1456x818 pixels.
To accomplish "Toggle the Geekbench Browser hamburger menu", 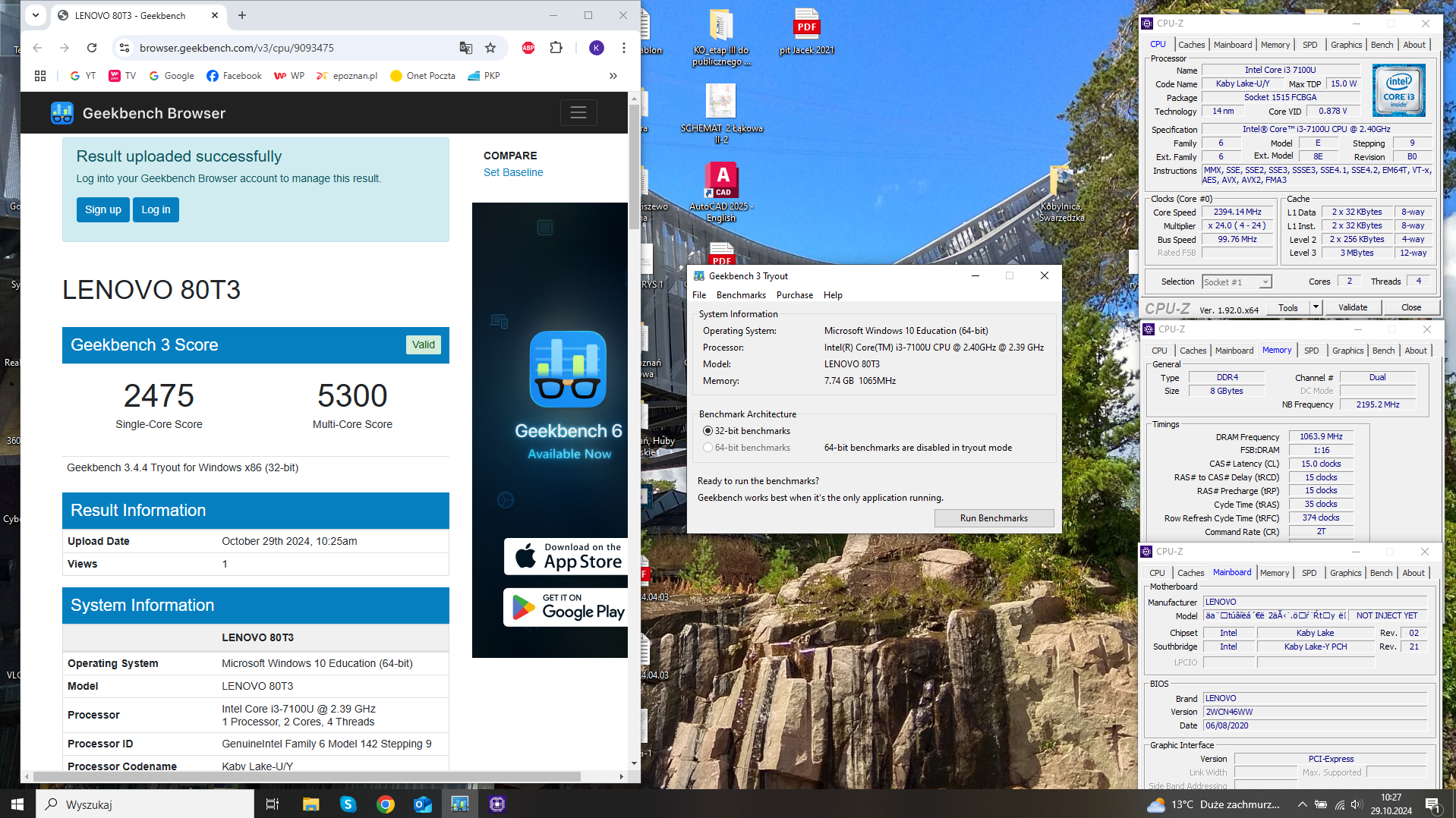I will pos(578,113).
